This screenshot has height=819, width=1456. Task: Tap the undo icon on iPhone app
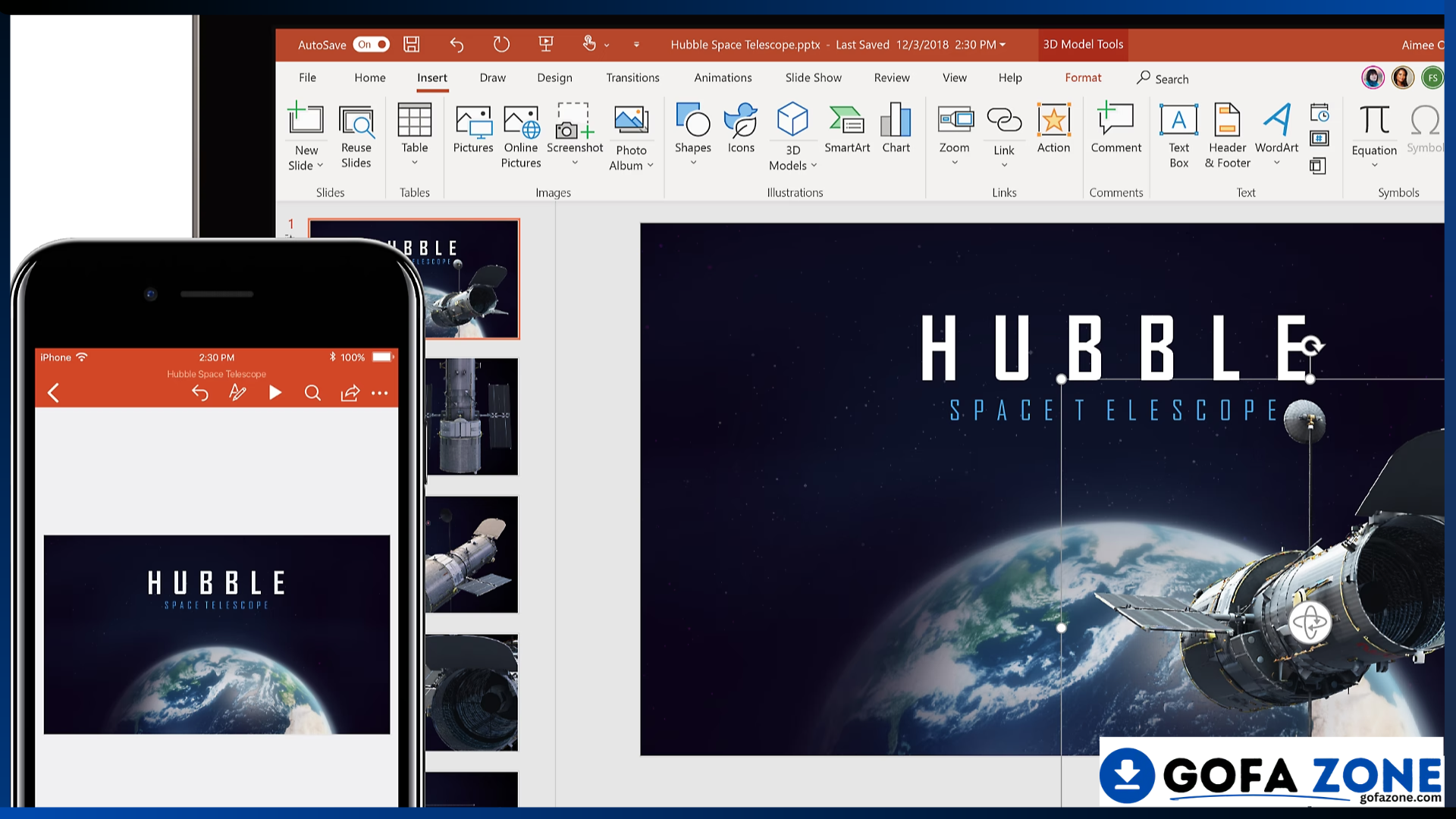click(199, 393)
